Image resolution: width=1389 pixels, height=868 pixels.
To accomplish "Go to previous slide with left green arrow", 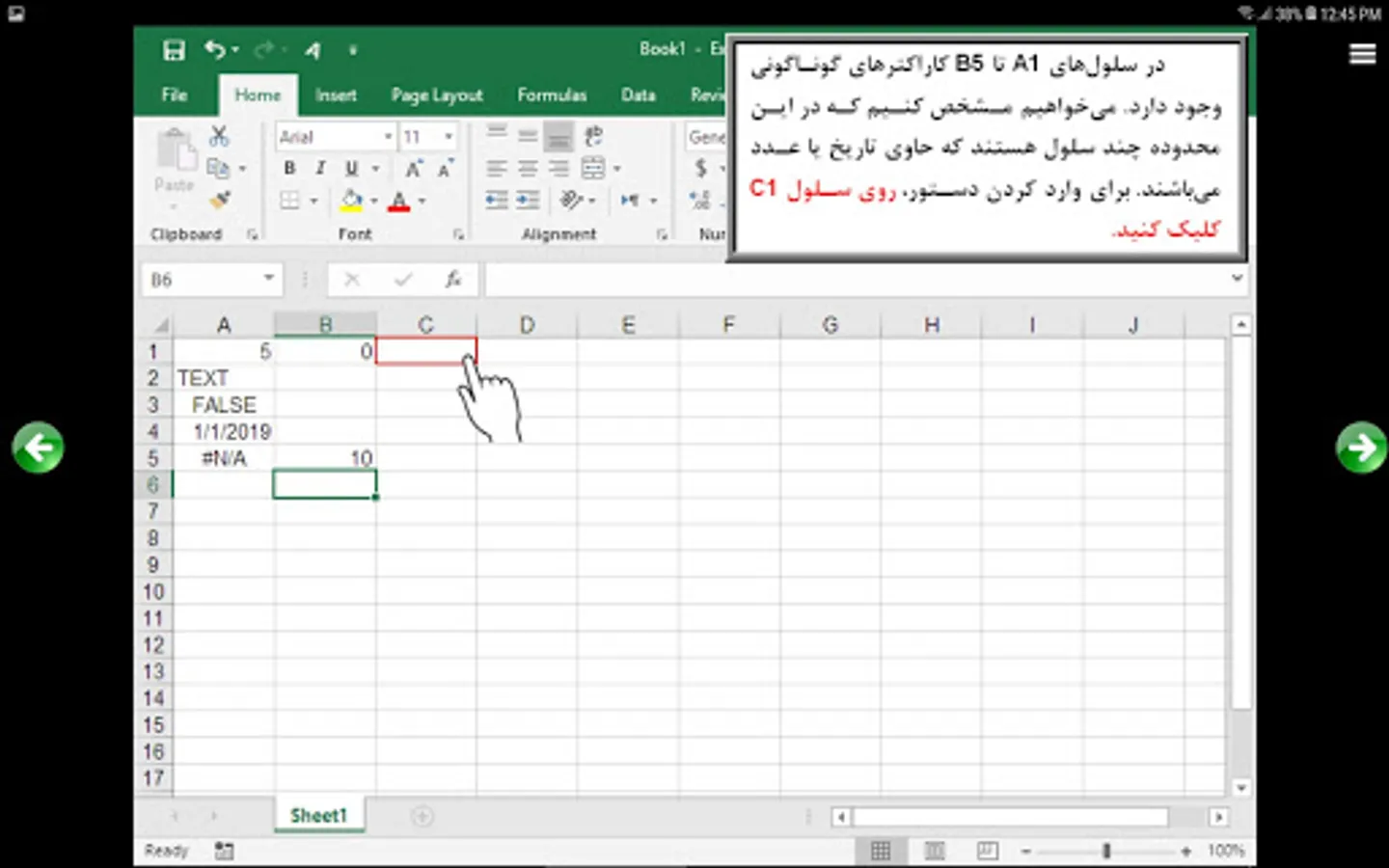I will click(38, 447).
